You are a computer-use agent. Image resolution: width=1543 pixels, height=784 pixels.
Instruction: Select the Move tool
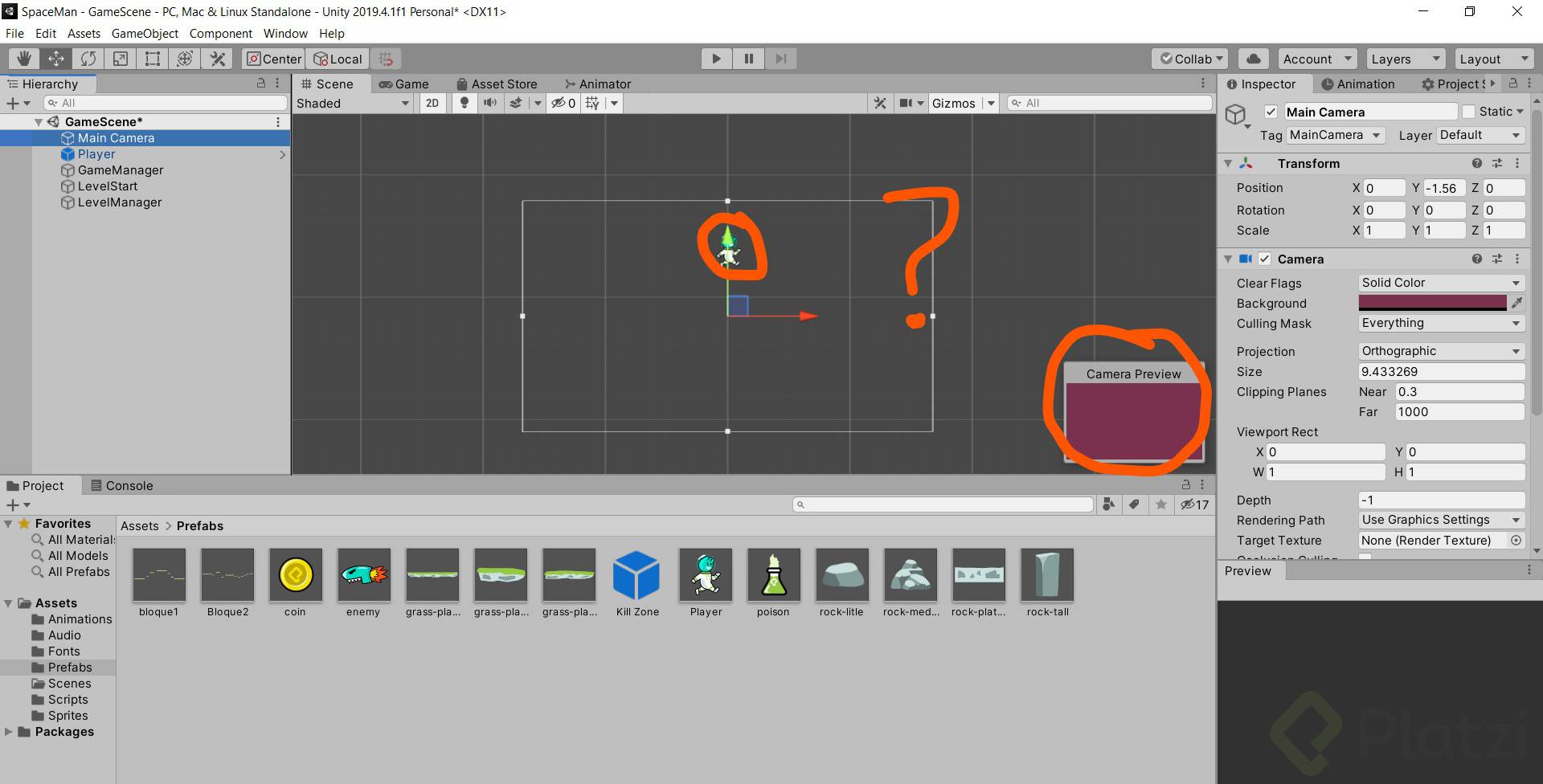click(56, 59)
